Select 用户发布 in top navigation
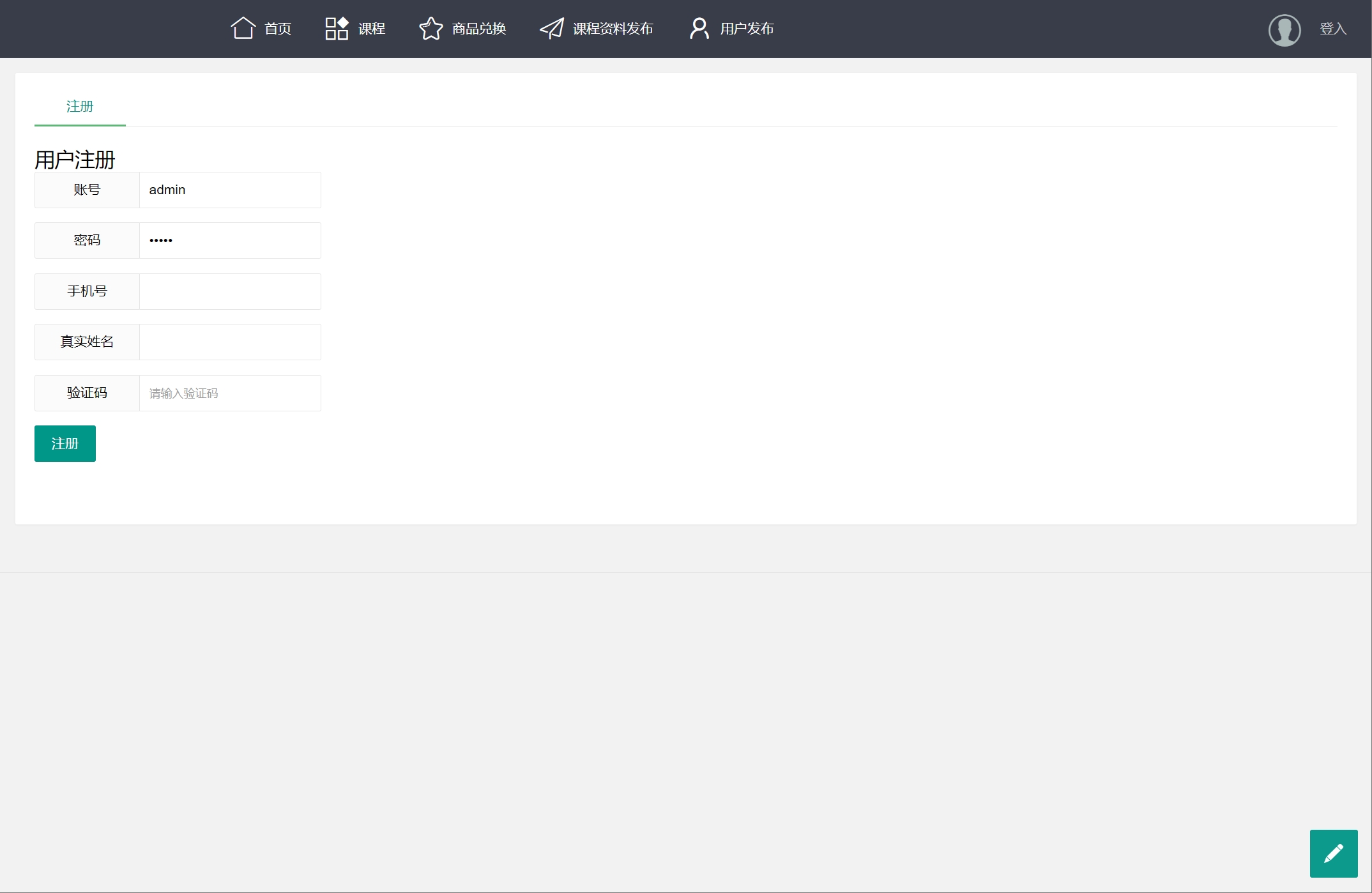The height and width of the screenshot is (893, 1372). 747,29
